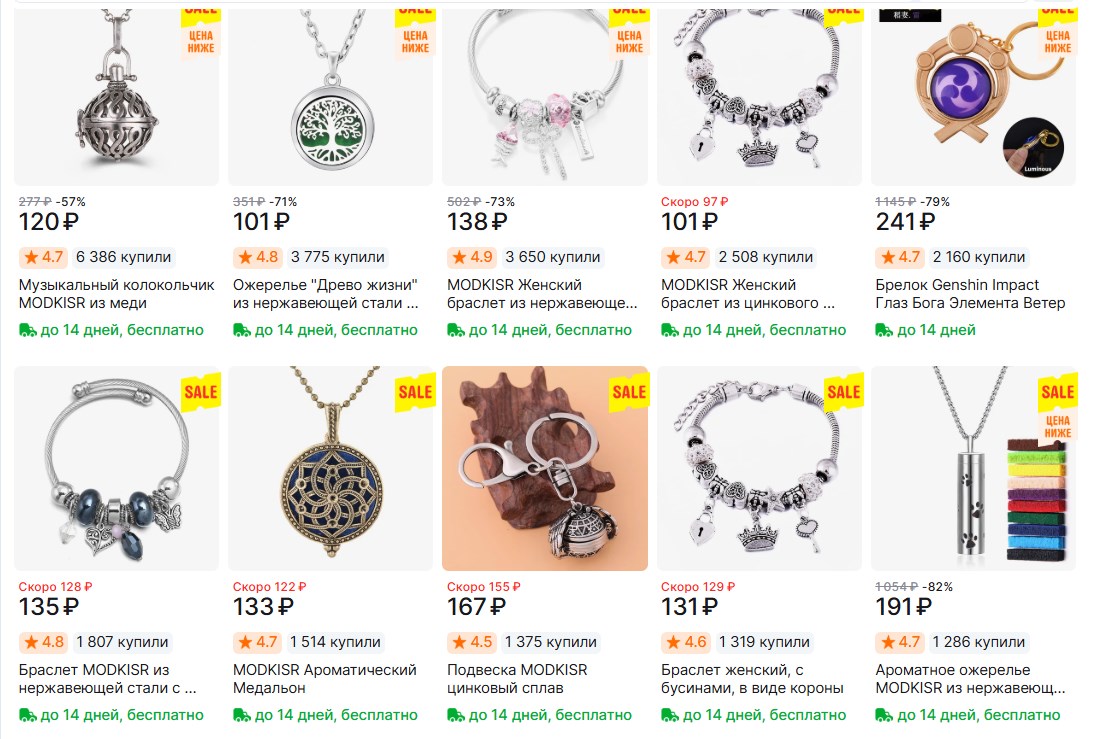Click delivery truck icon under Genshin Impact keychain
This screenshot has height=739, width=1096.
884,330
